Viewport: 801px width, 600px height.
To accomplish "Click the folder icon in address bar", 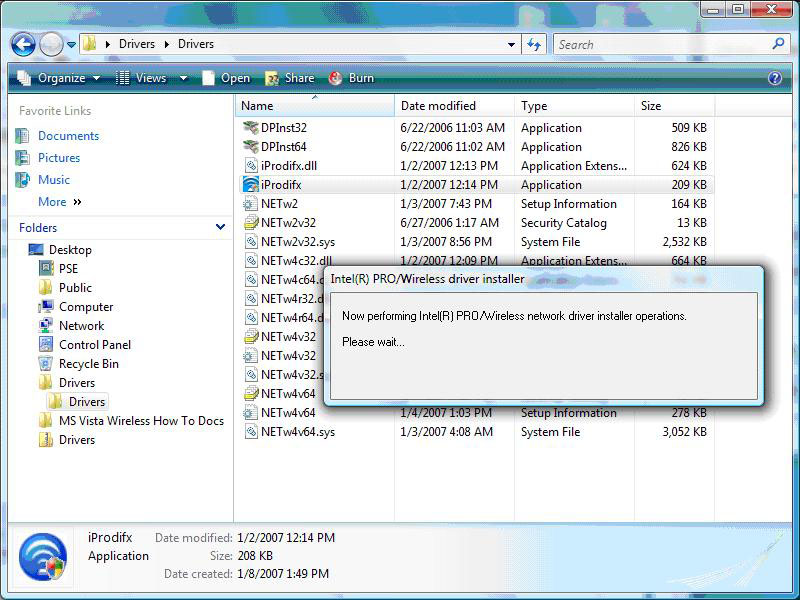I will 89,44.
